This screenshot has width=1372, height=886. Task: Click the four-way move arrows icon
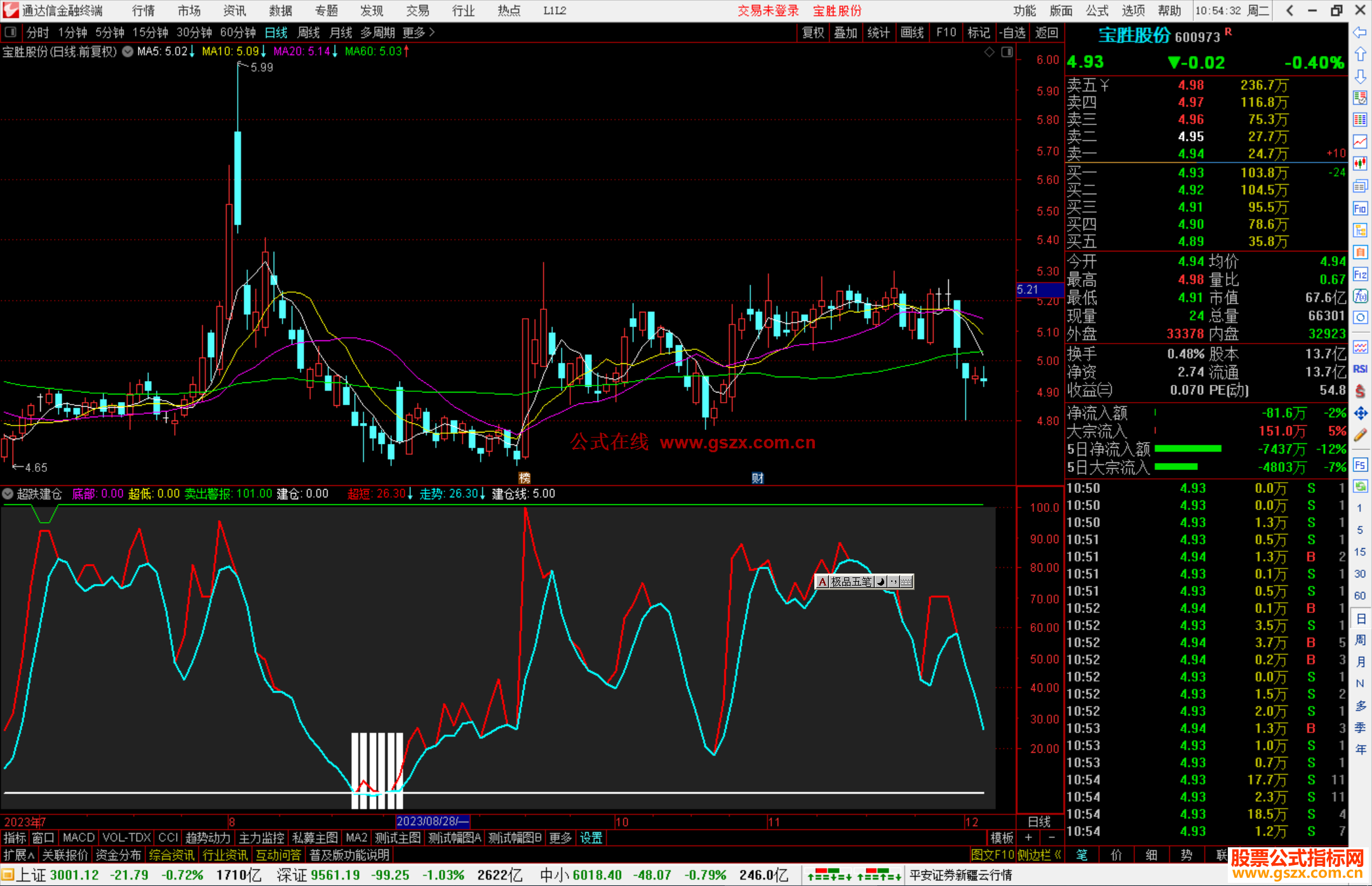point(1360,413)
